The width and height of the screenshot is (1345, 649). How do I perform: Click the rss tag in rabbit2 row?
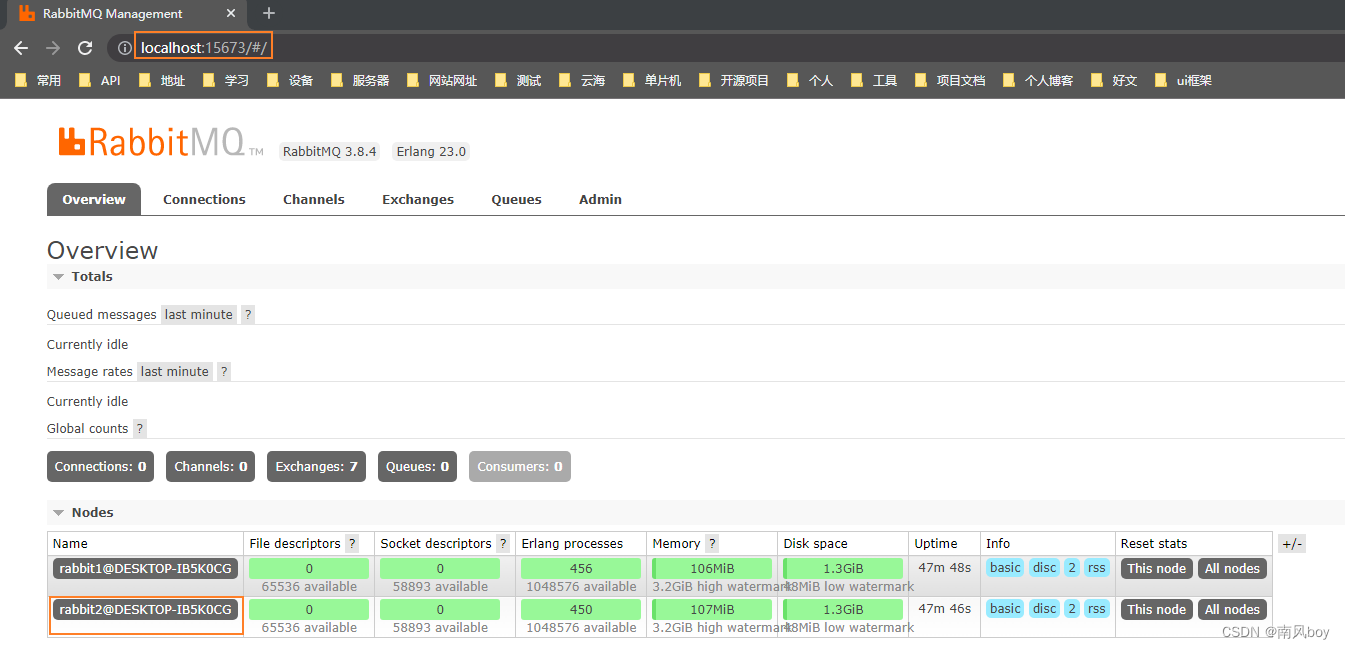pyautogui.click(x=1097, y=608)
